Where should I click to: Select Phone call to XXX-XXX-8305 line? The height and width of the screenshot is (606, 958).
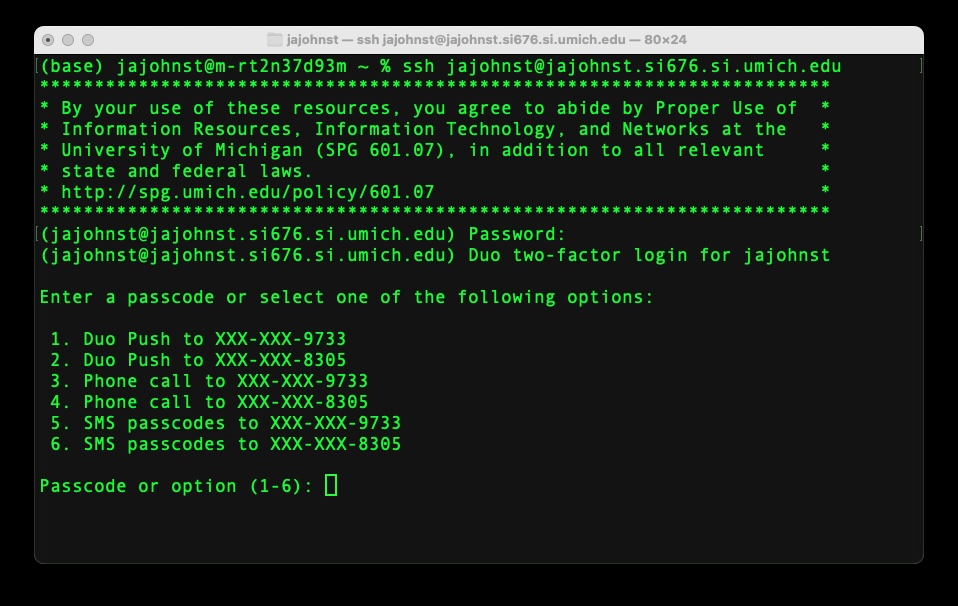209,402
